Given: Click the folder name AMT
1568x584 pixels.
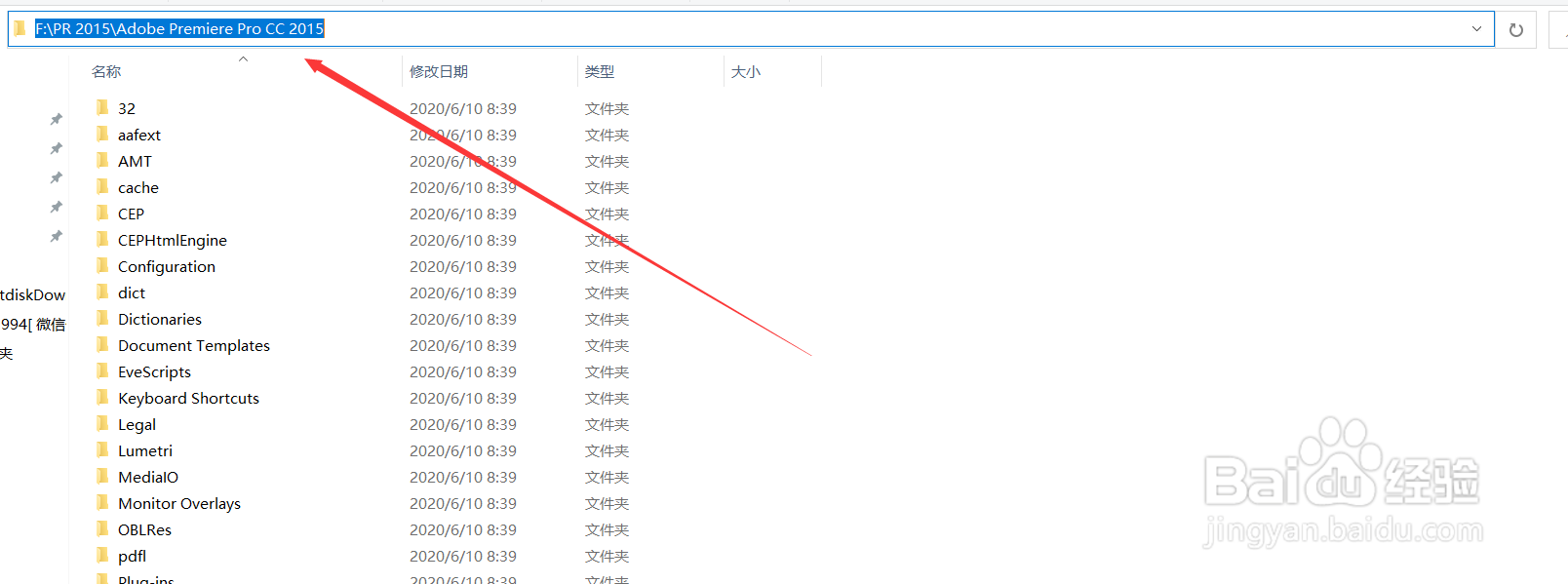Looking at the screenshot, I should tap(135, 161).
